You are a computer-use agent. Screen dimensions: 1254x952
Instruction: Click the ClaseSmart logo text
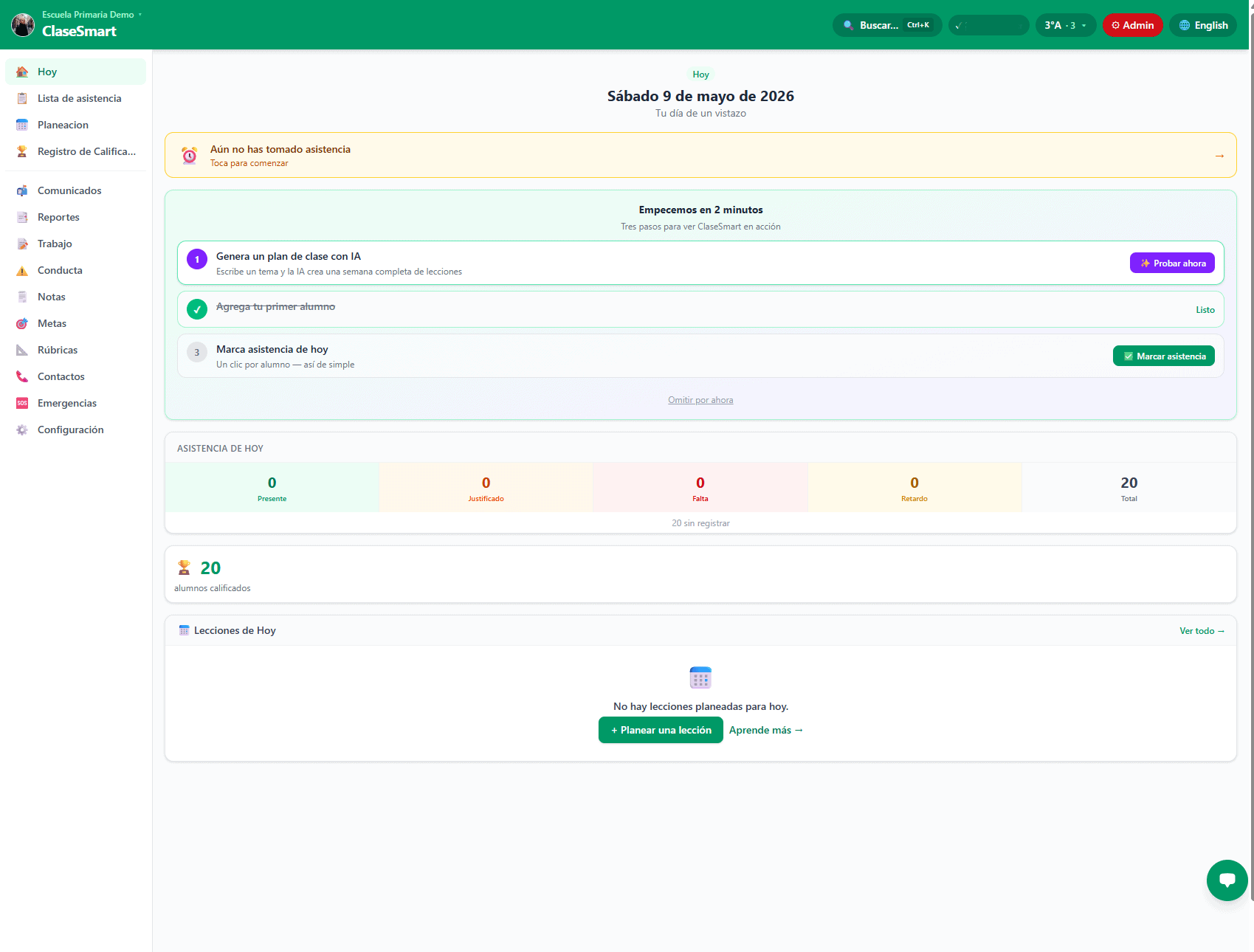(x=79, y=31)
